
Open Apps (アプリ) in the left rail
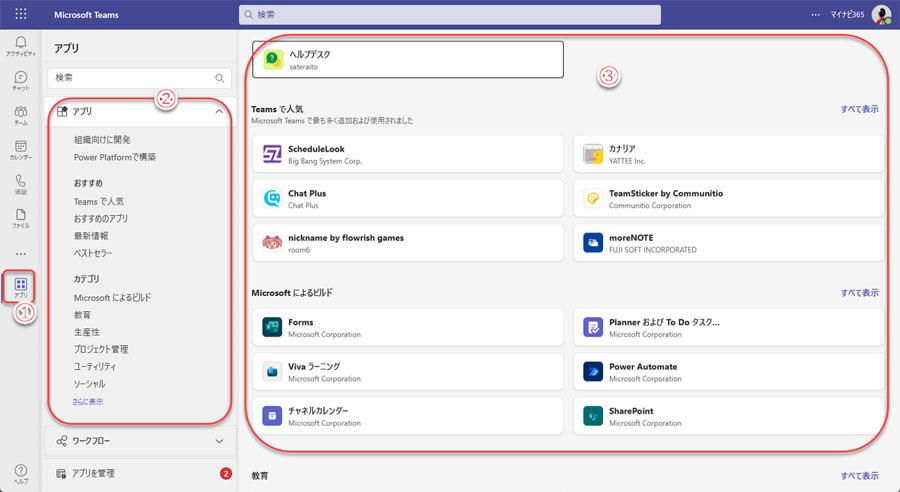(x=21, y=287)
